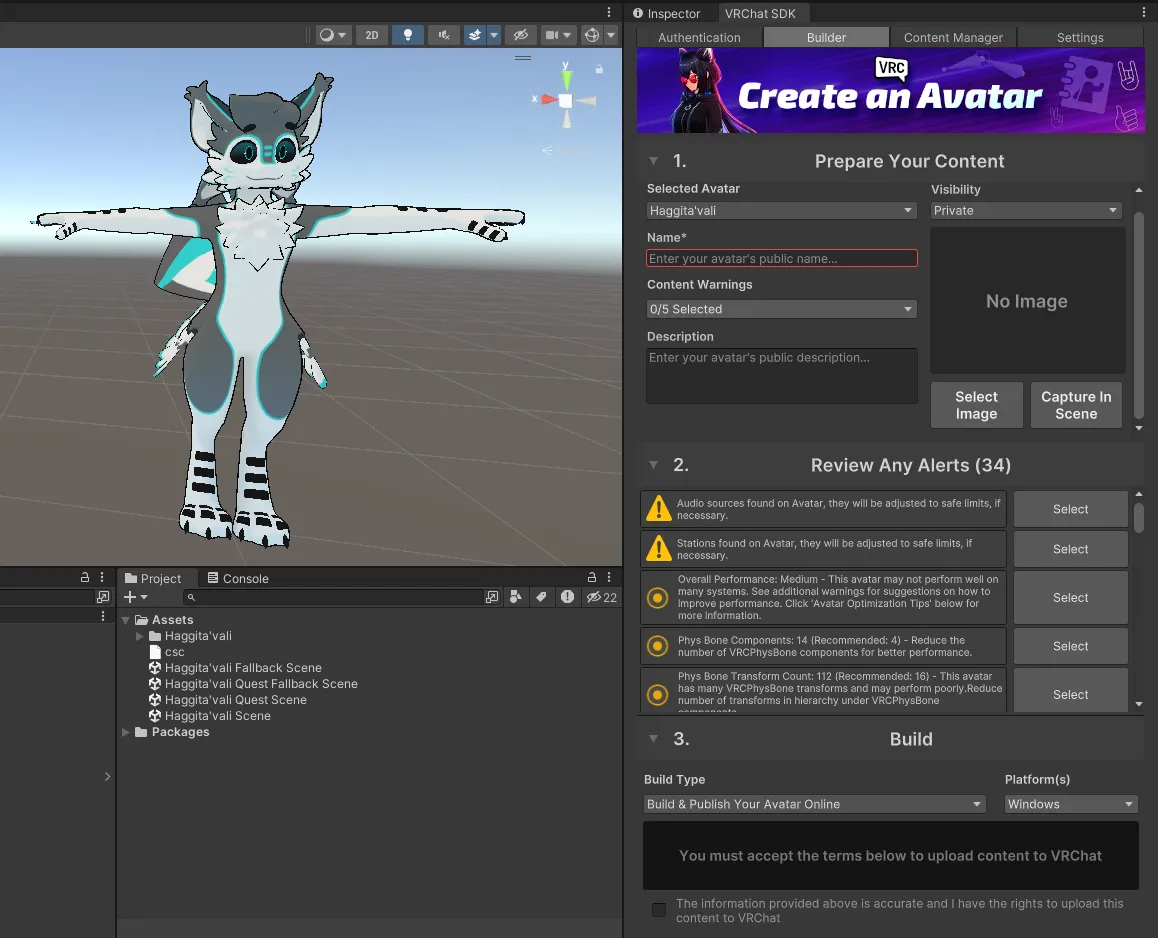Switch to the Project tab
The height and width of the screenshot is (938, 1158).
153,578
